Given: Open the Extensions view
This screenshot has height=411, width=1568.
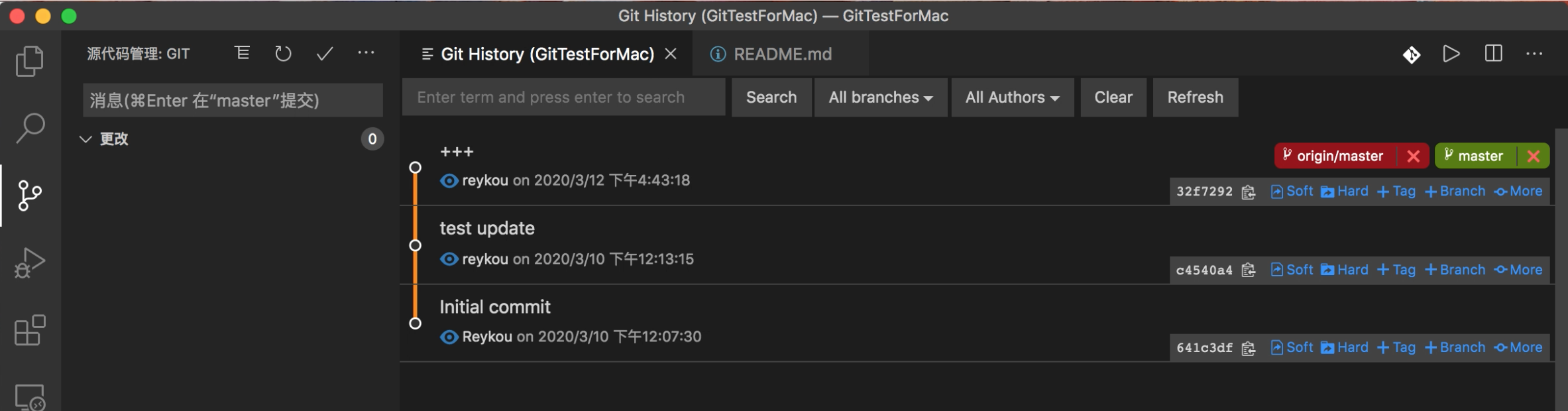Looking at the screenshot, I should pyautogui.click(x=29, y=330).
